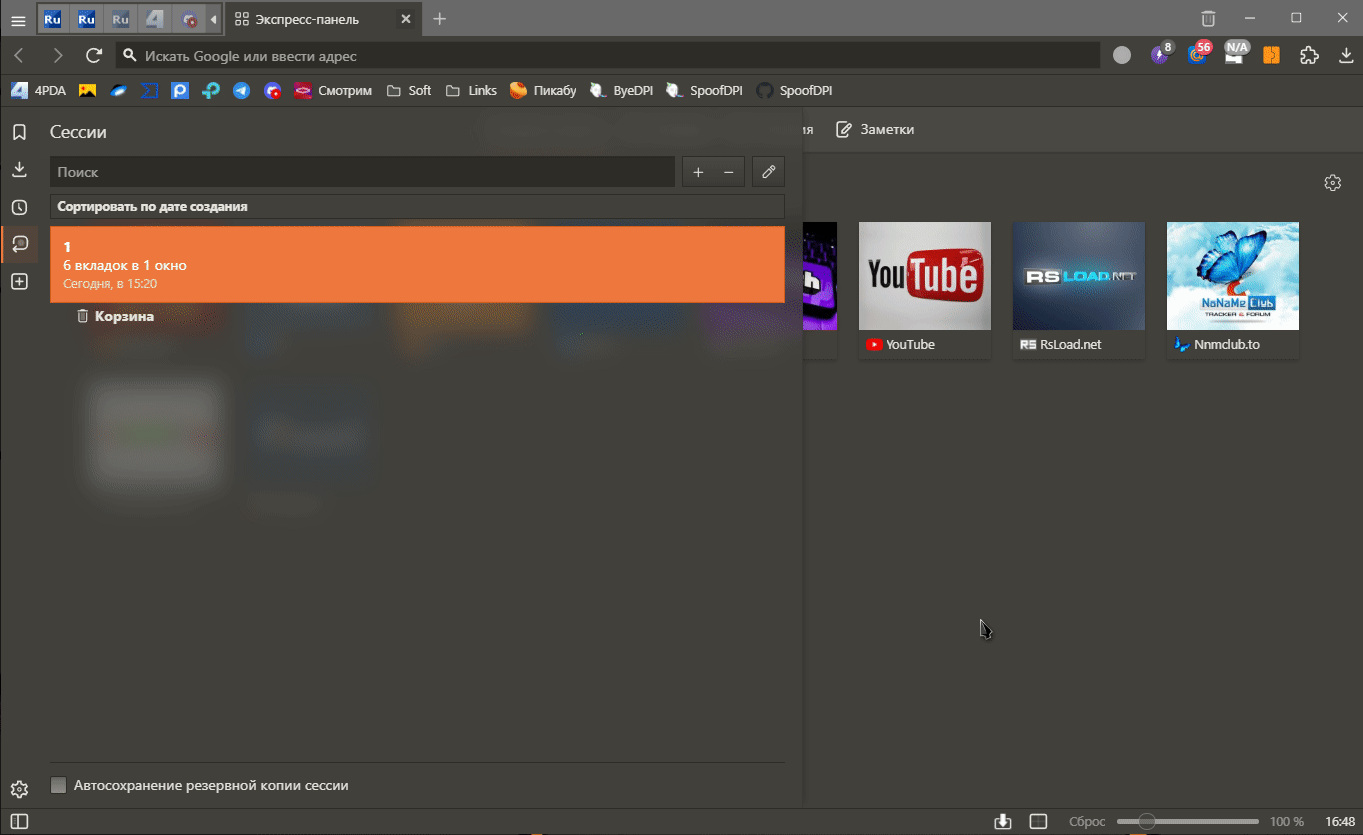Viewport: 1363px width, 835px height.
Task: Close the Экспресс-панель tab
Action: pyautogui.click(x=404, y=19)
